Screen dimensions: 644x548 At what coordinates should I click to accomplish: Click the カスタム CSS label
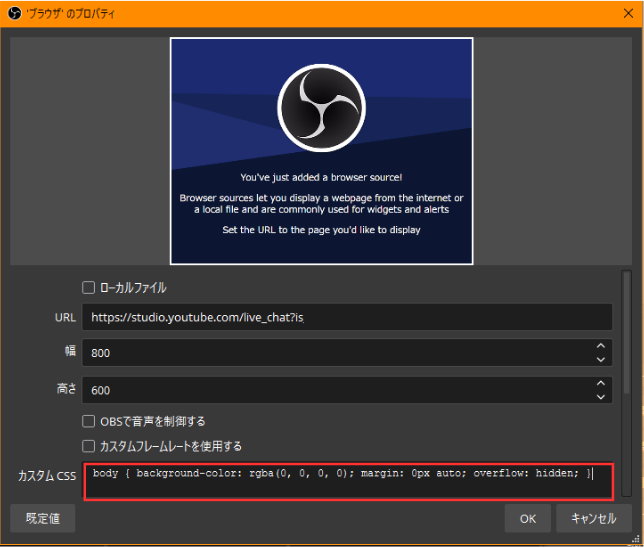47,476
